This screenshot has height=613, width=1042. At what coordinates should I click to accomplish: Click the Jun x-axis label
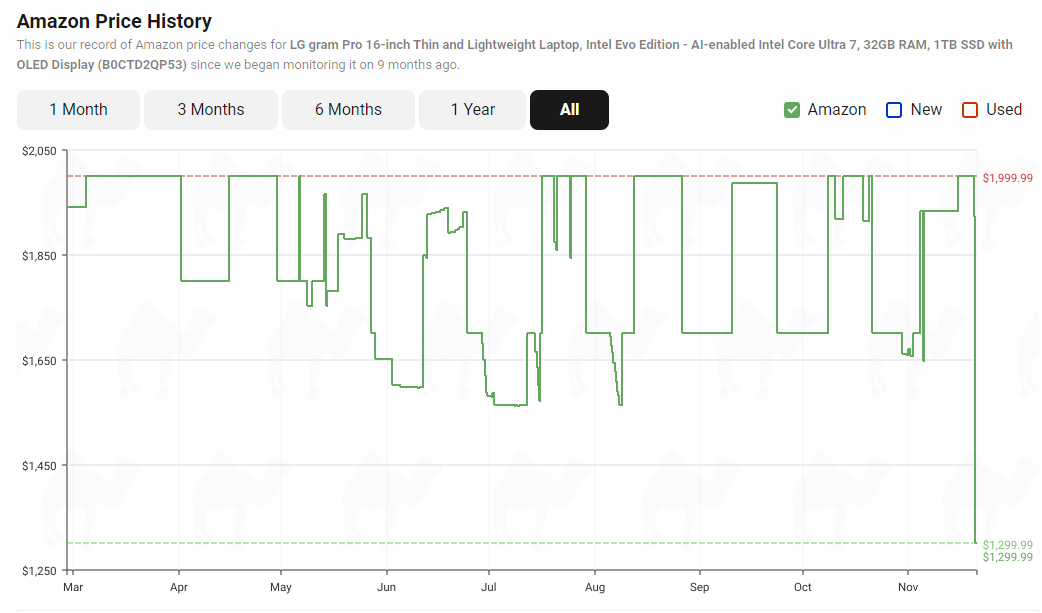(386, 587)
